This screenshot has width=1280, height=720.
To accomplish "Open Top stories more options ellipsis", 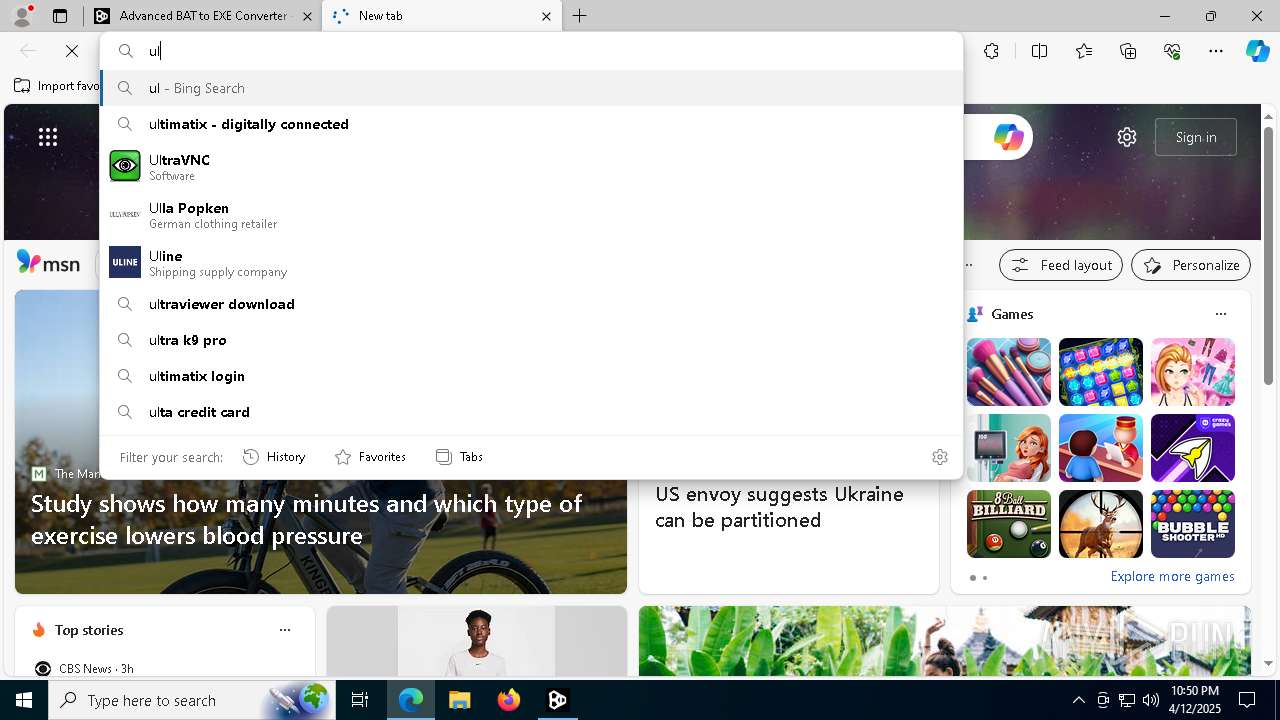I will tap(285, 630).
